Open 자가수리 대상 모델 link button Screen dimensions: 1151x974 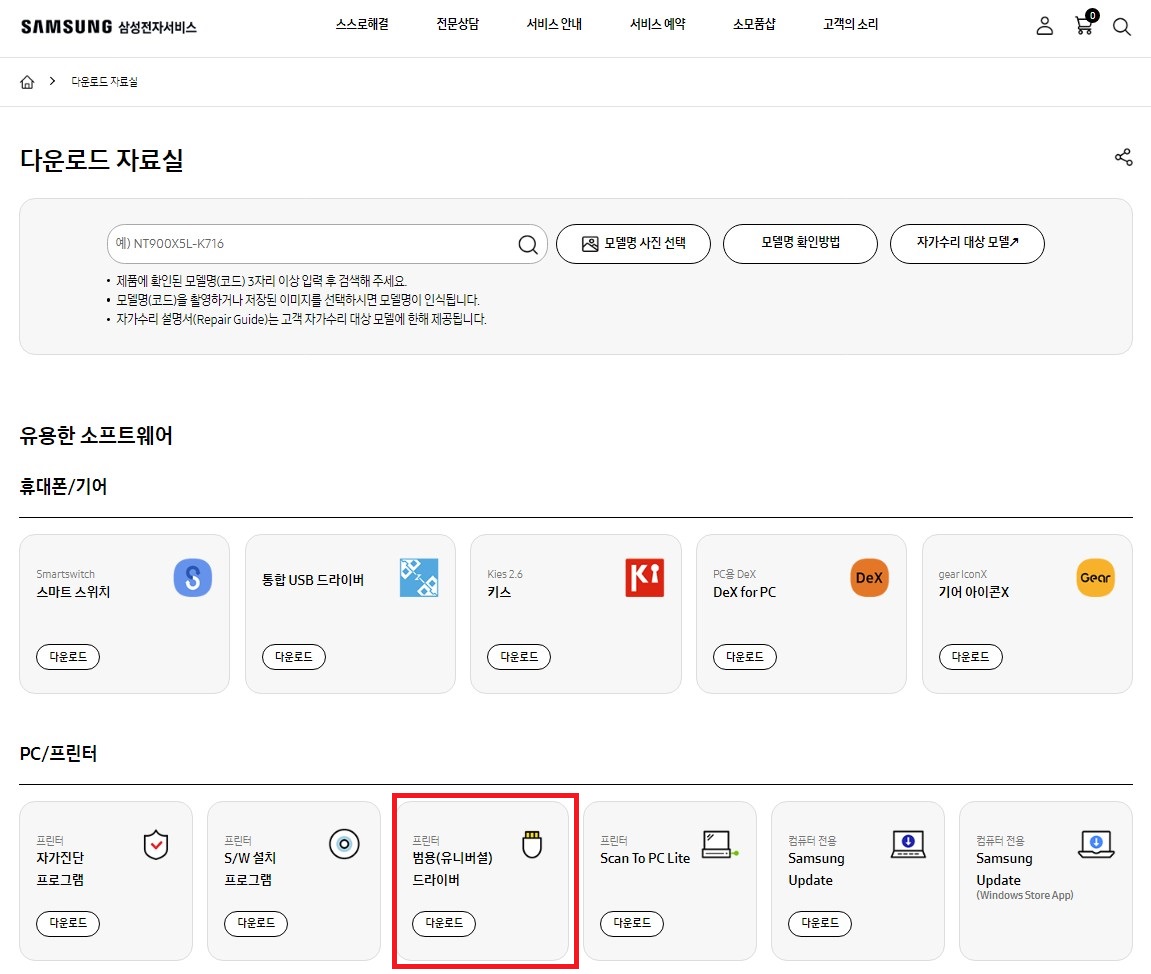pyautogui.click(x=967, y=244)
